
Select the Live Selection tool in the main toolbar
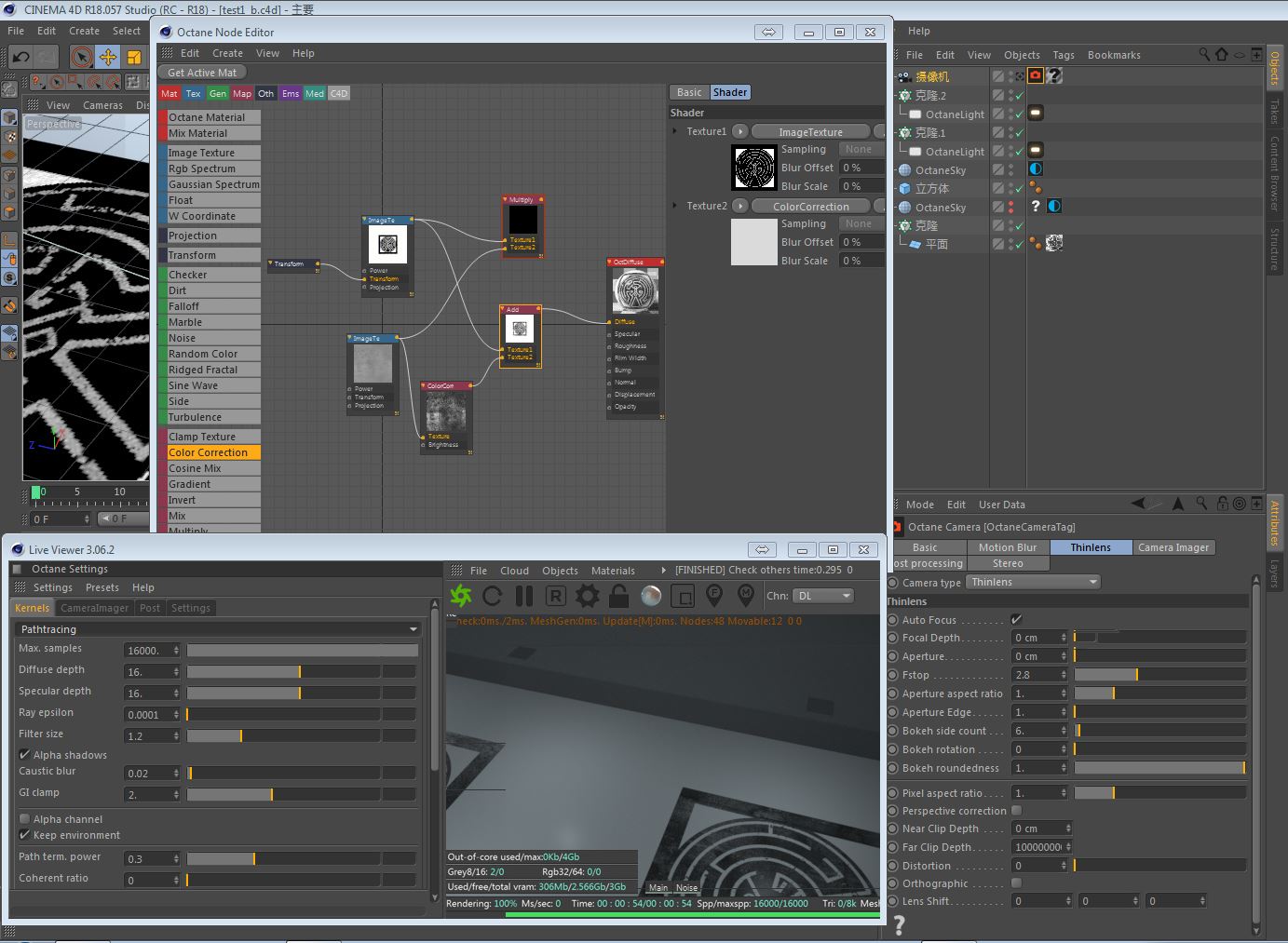[82, 57]
